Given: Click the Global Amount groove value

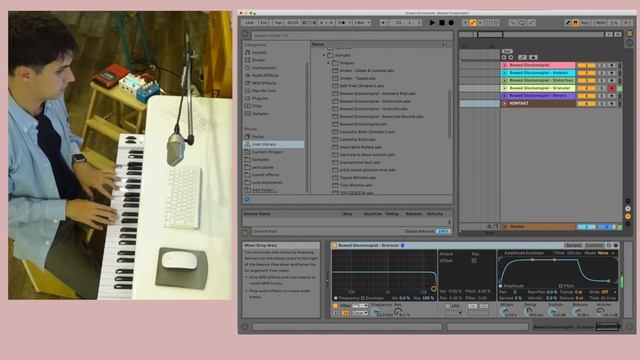Looking at the screenshot, I should pyautogui.click(x=442, y=231).
